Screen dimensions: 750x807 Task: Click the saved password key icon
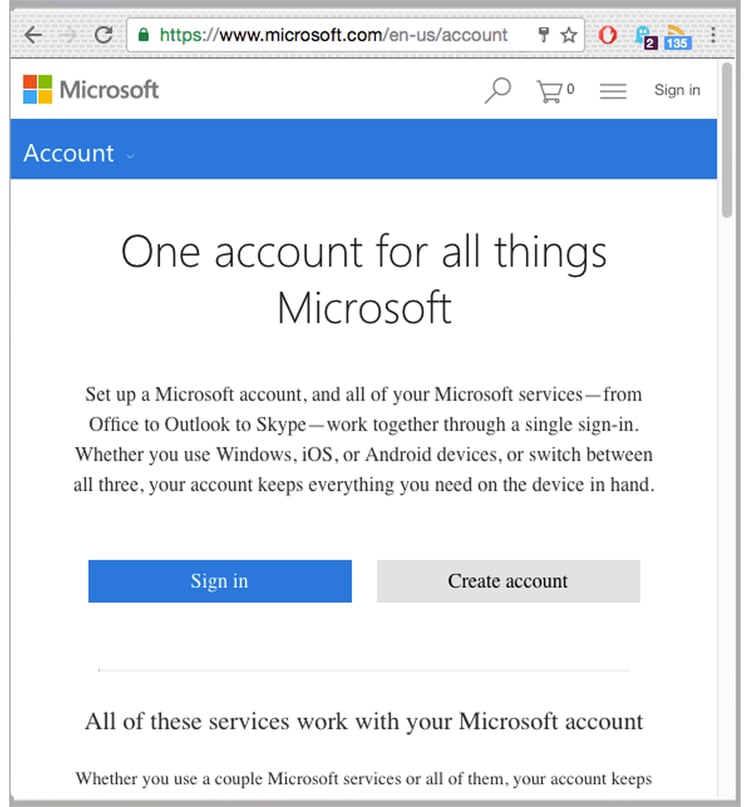pyautogui.click(x=543, y=35)
